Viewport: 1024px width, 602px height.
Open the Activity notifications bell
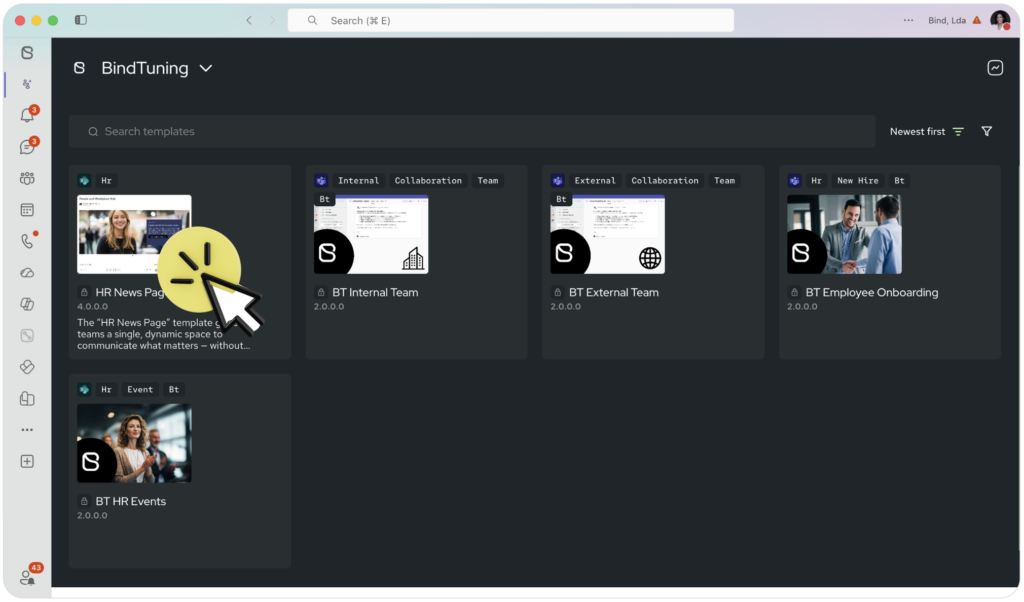(x=27, y=115)
